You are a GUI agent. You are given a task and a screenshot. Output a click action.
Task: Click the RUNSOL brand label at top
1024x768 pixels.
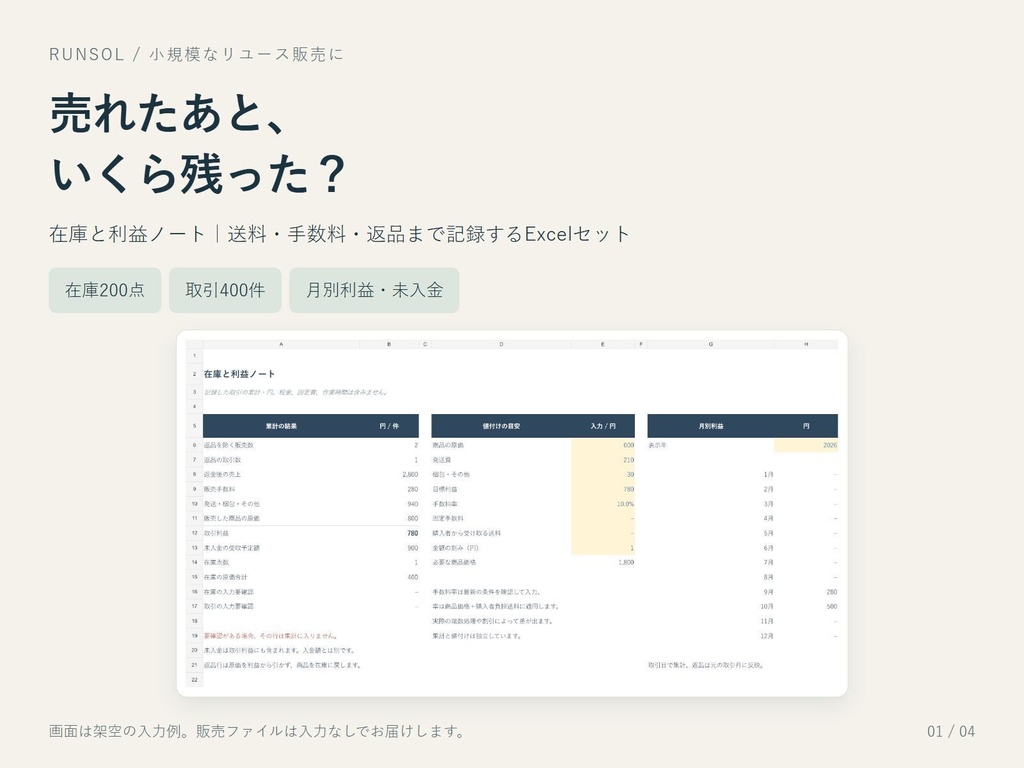86,54
